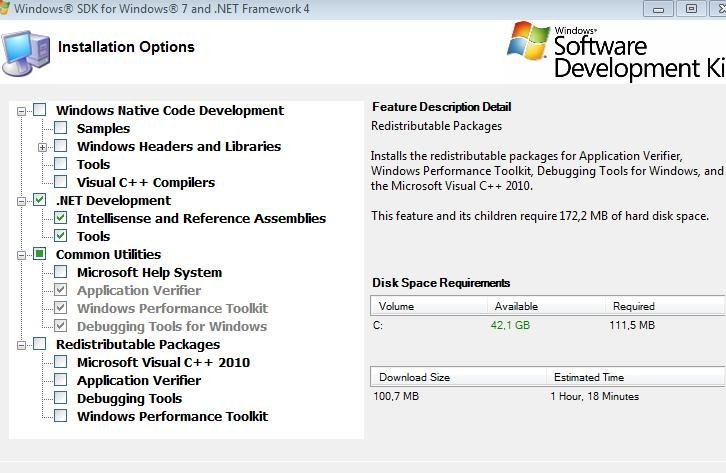Viewport: 726px width, 473px height.
Task: Select the Redistributable Packages tree label
Action: tap(138, 344)
